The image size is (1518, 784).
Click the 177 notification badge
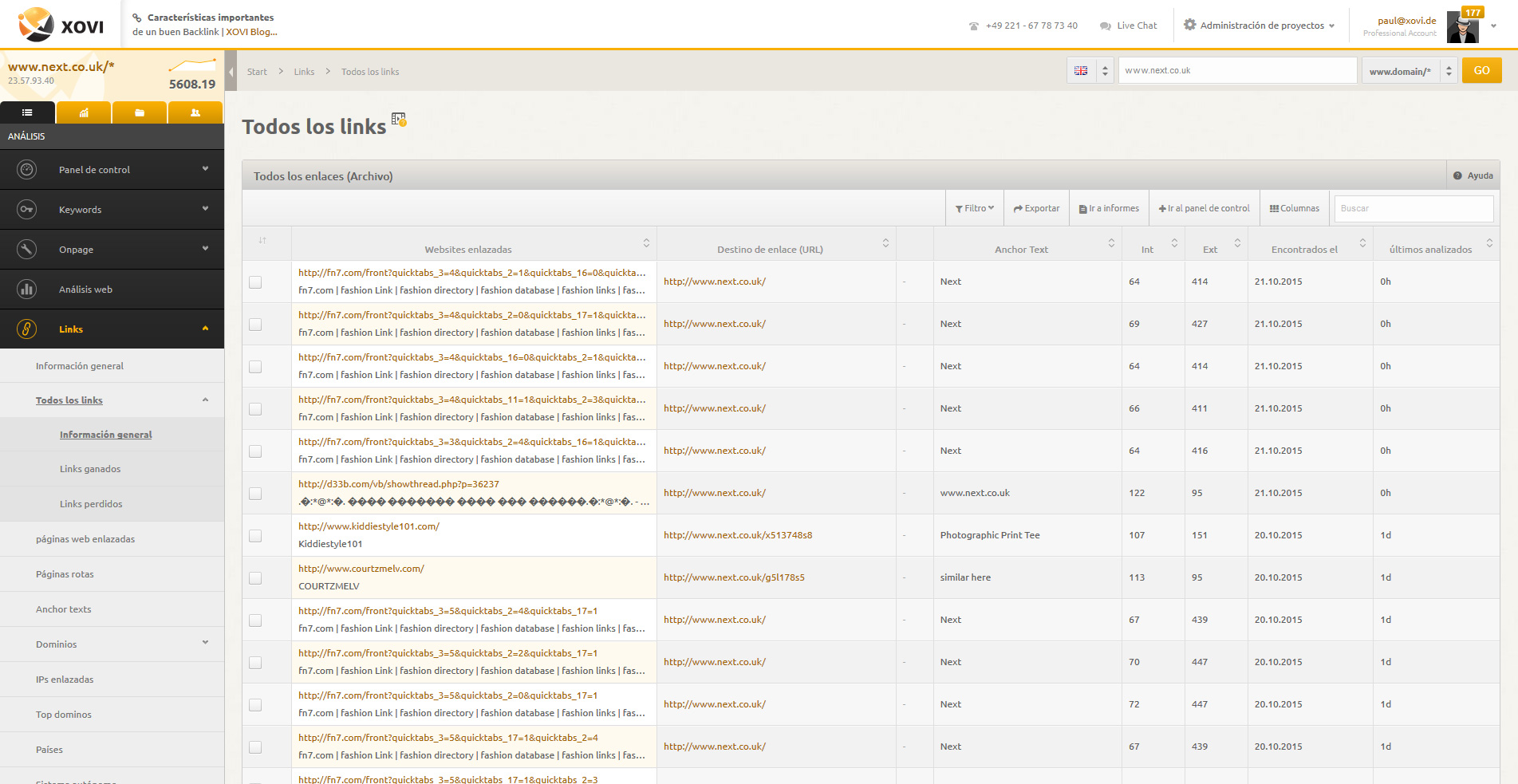coord(1473,12)
